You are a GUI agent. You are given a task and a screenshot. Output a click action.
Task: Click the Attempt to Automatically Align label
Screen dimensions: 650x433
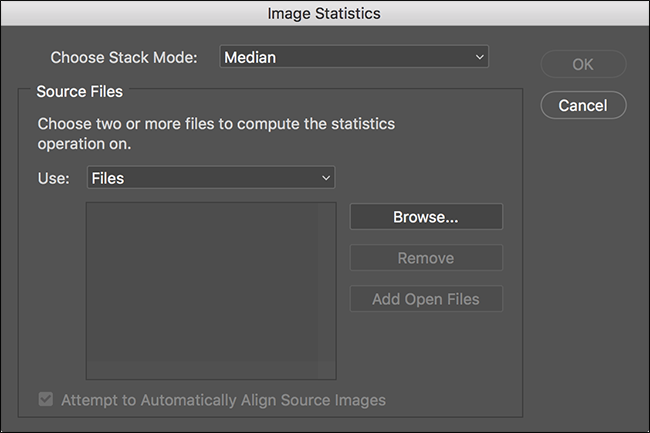223,400
